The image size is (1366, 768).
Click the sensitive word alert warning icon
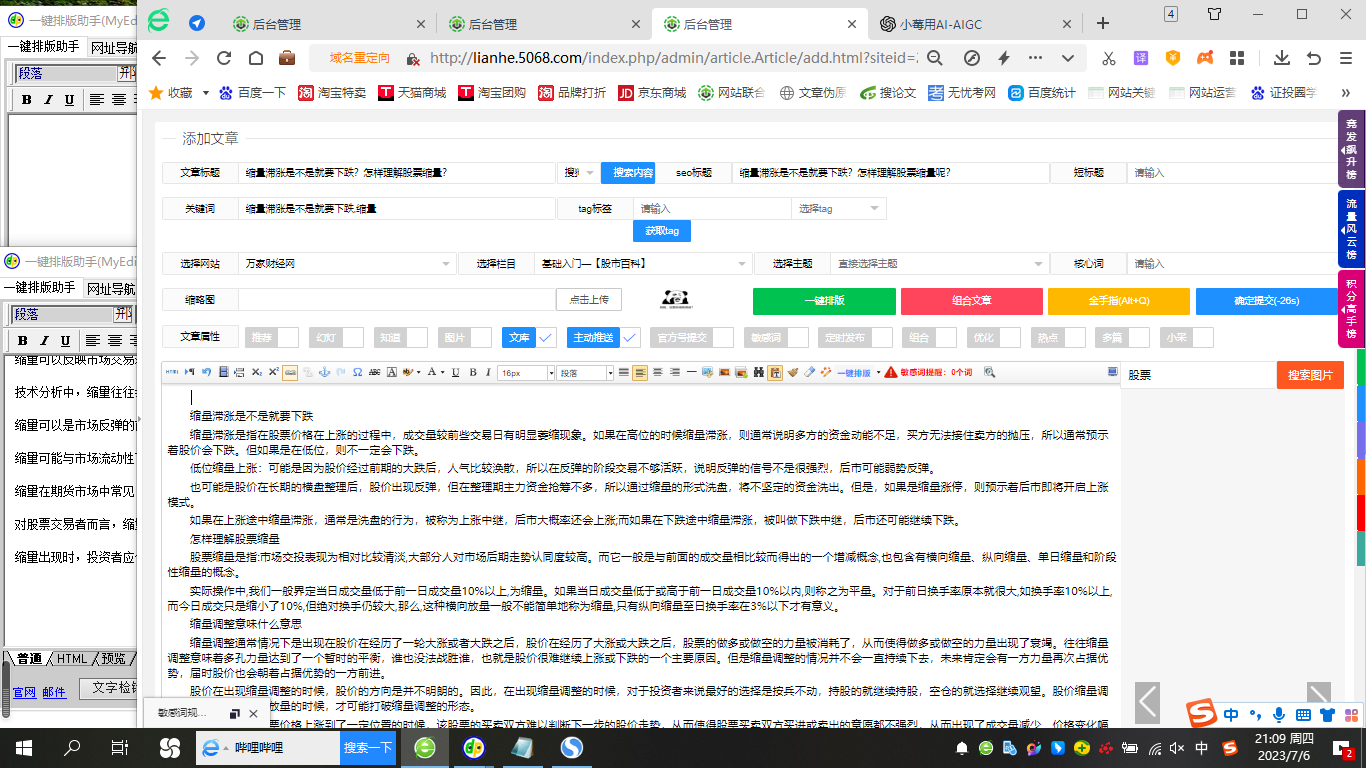click(x=890, y=372)
